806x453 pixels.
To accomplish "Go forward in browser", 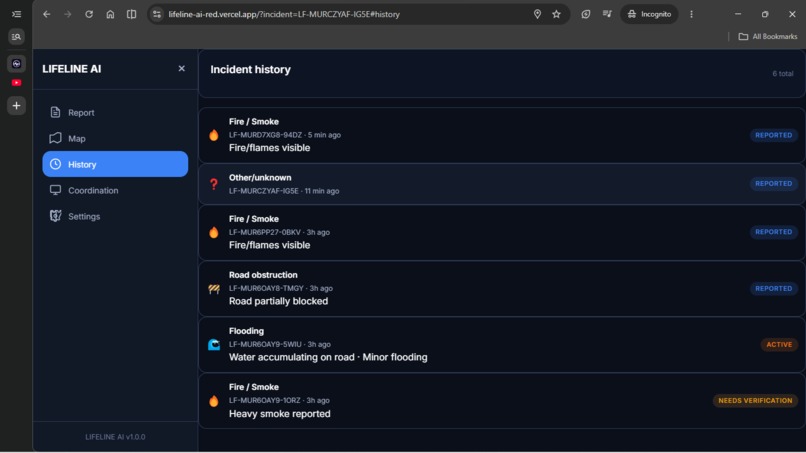I will 68,14.
